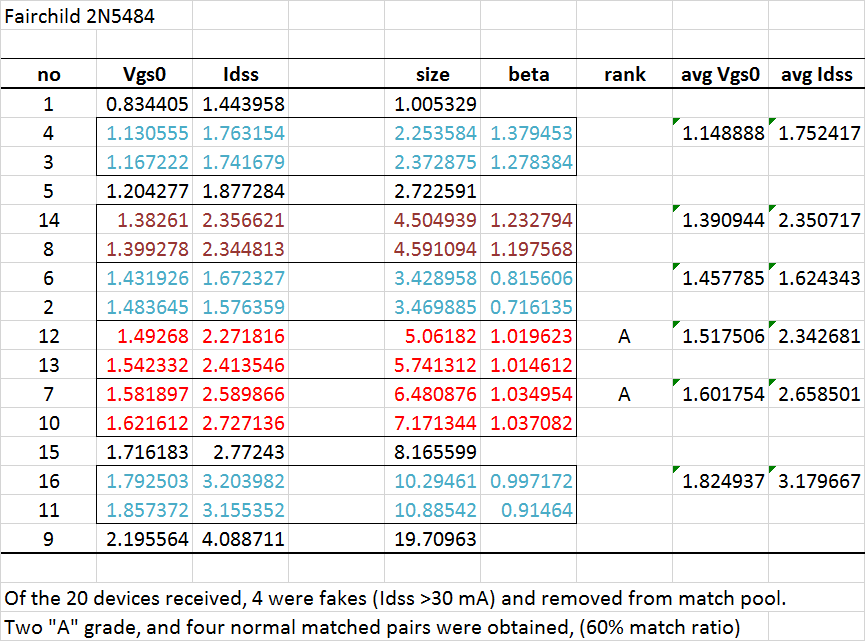
Task: Select the beta cell 0.716135
Action: pyautogui.click(x=528, y=307)
